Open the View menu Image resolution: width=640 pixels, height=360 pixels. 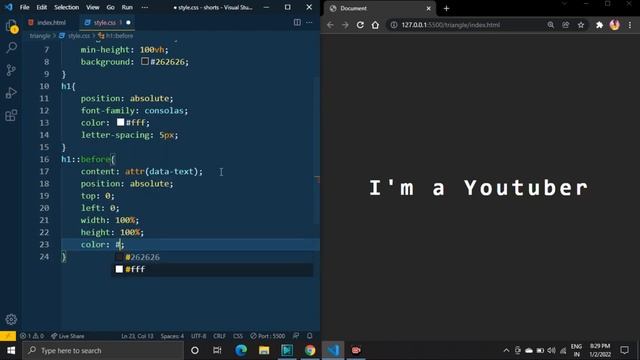93,7
